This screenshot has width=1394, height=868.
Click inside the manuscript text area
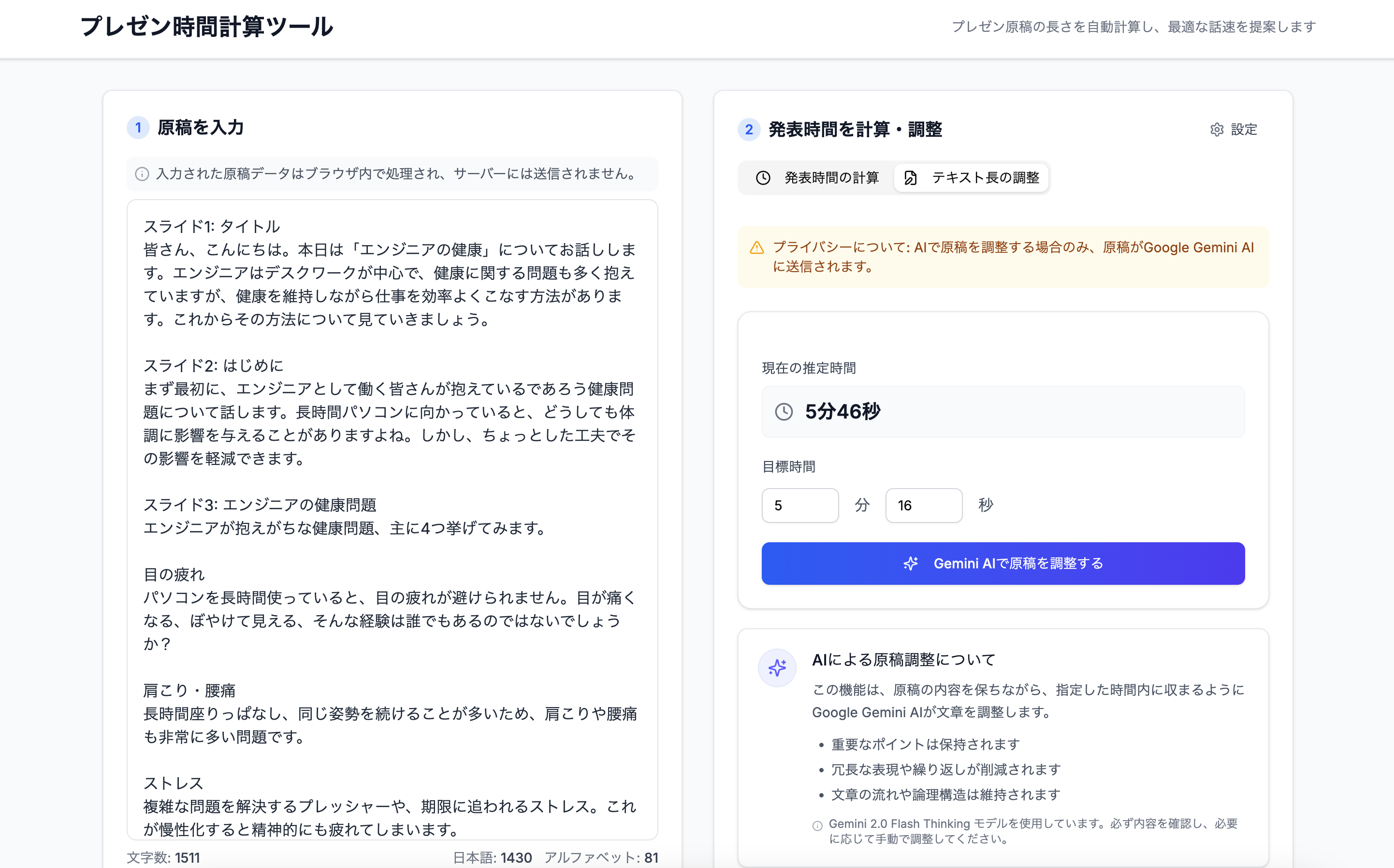click(x=392, y=517)
